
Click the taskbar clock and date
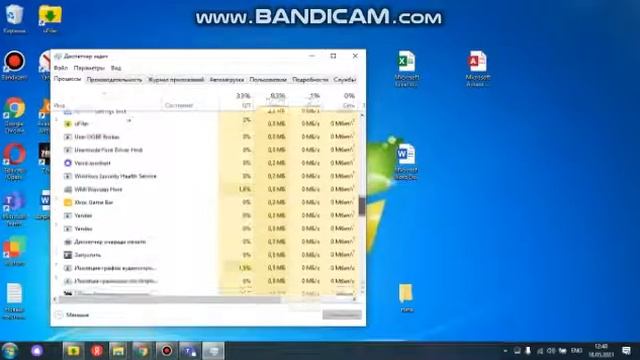pyautogui.click(x=601, y=351)
